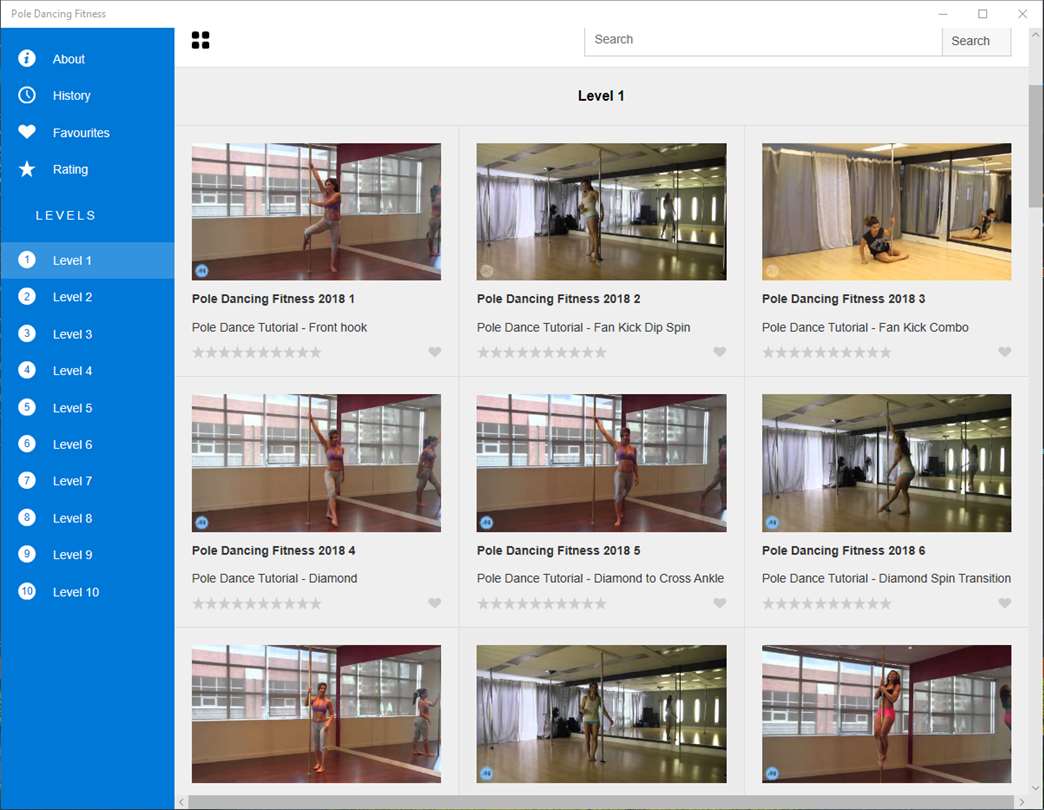Go to Level 2 label
This screenshot has width=1044, height=810.
[73, 297]
